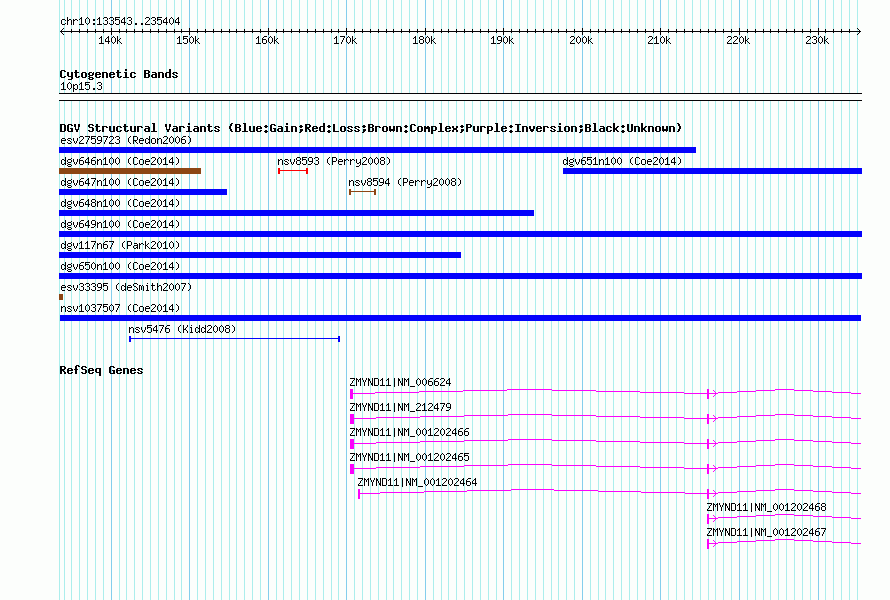Click the ZMYND11|NM_001202467 transcript label
Viewport: 890px width, 600px height.
pos(766,532)
